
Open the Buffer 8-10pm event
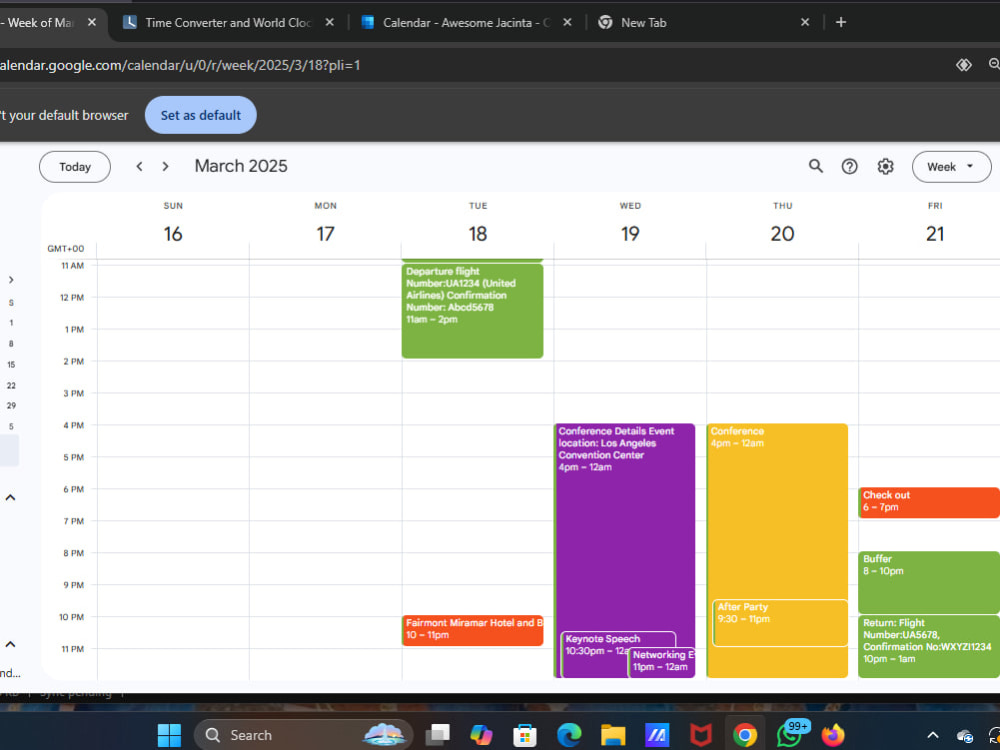[x=929, y=582]
